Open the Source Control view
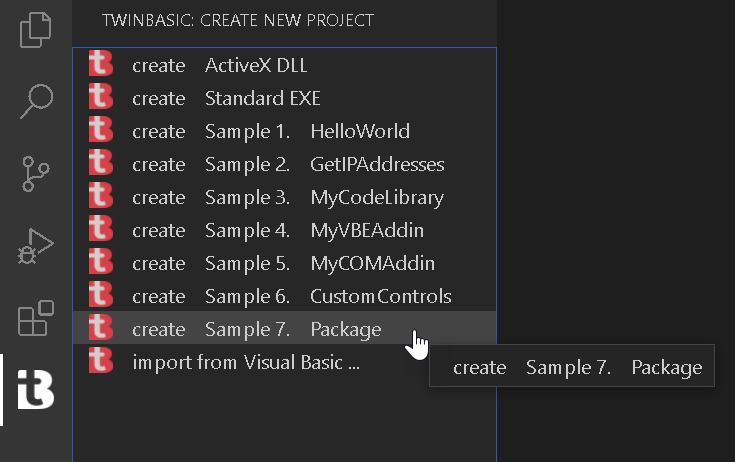Screen dimensions: 735x462 pyautogui.click(x=36, y=174)
